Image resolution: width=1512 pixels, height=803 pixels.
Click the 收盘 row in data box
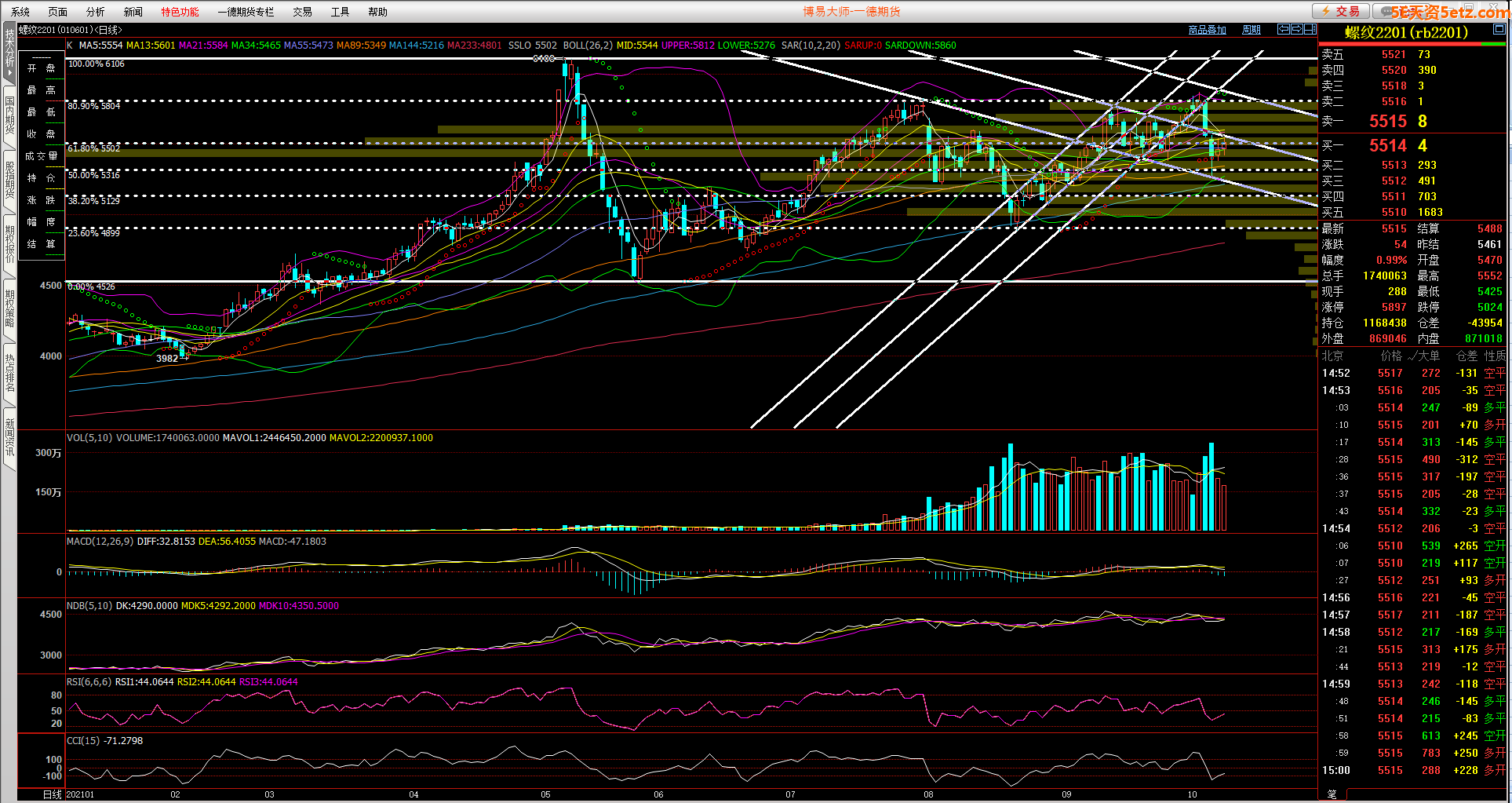coord(41,134)
